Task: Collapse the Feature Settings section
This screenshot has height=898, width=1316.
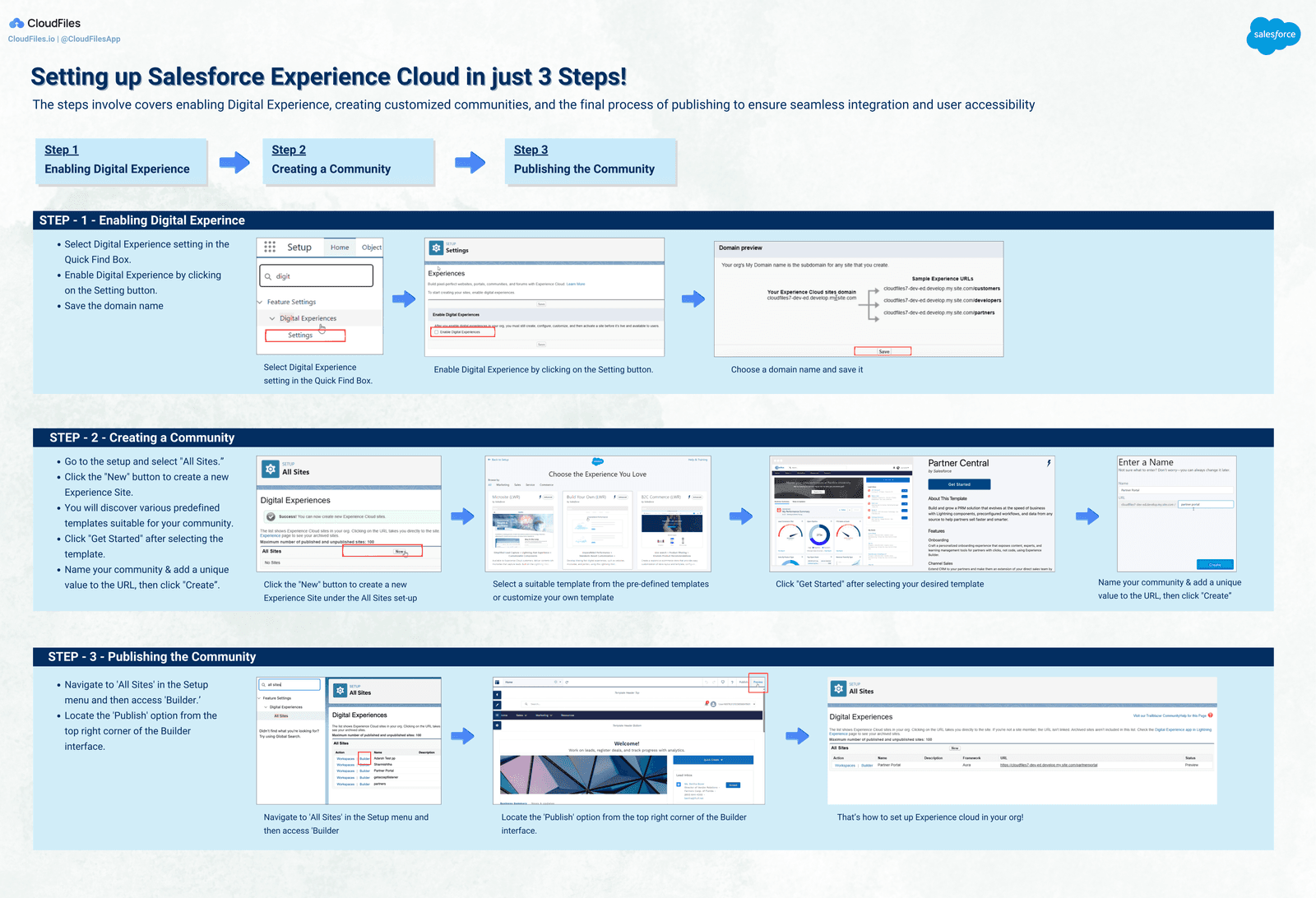Action: 259,302
